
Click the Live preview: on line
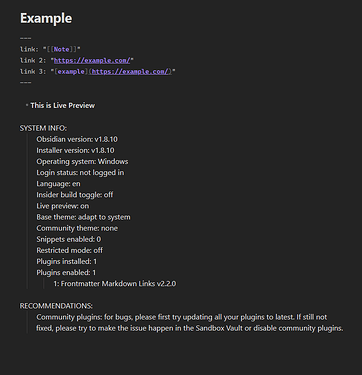[63, 206]
